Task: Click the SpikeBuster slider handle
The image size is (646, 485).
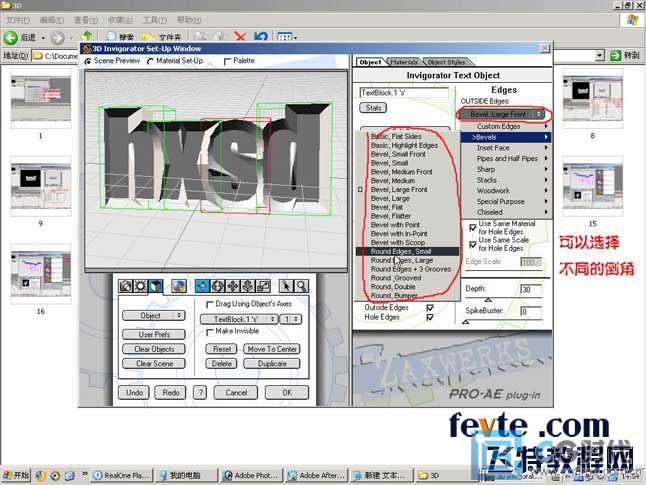Action: 466,321
